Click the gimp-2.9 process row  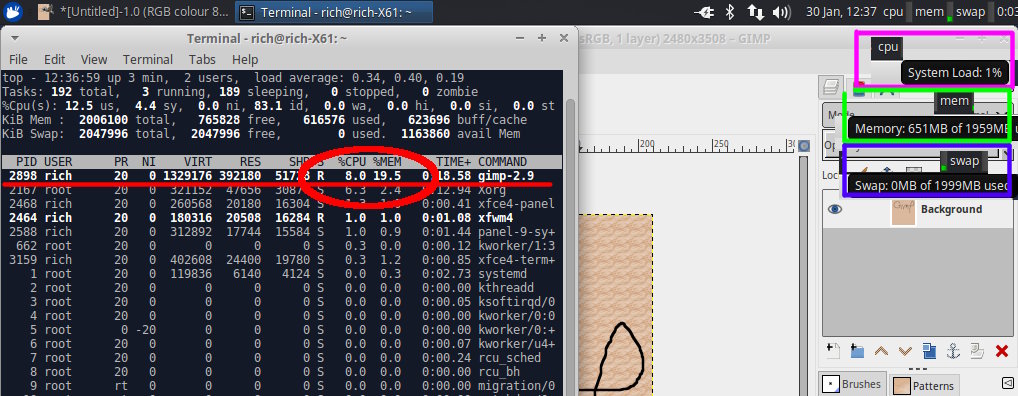[282, 176]
